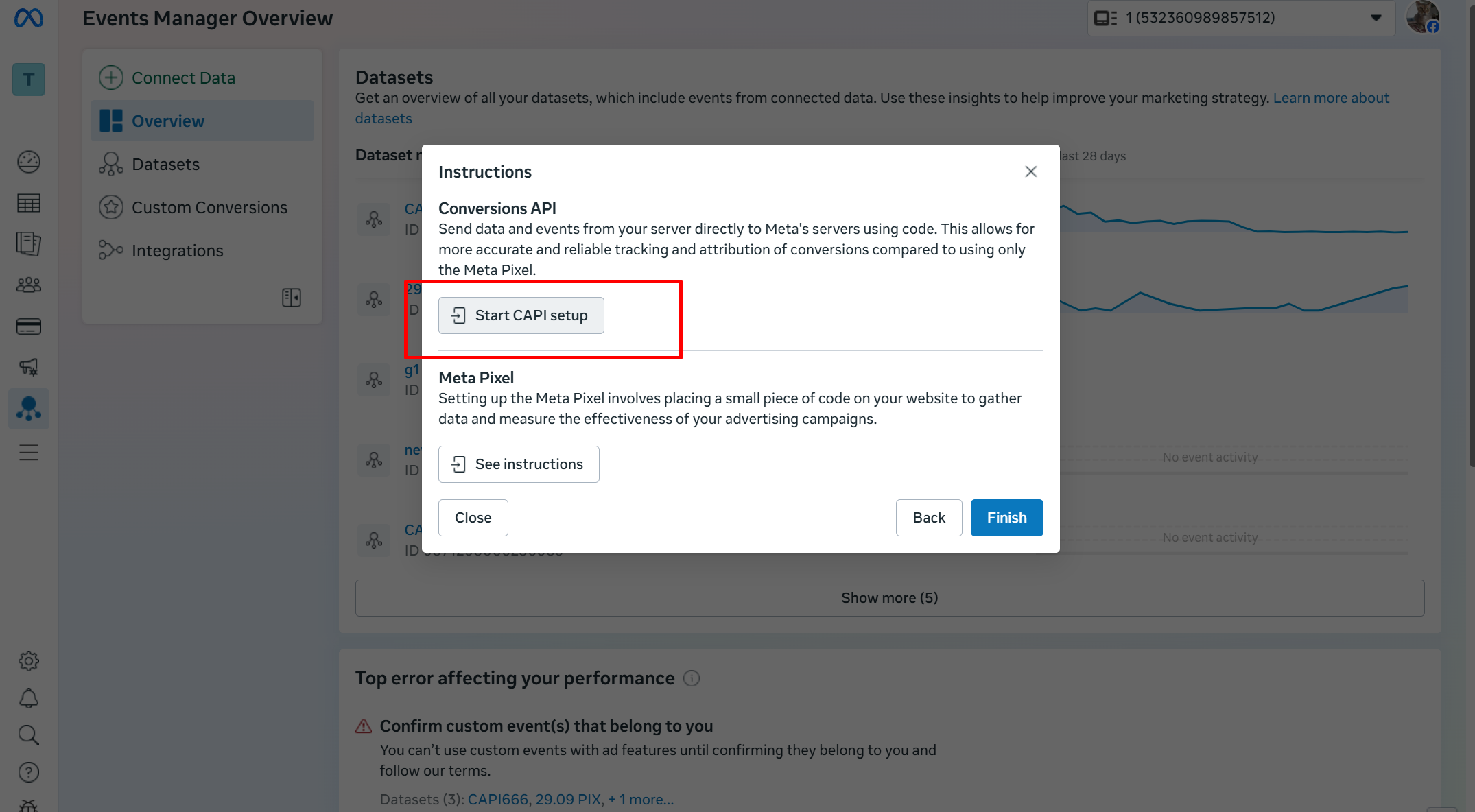Open the ad account selector dropdown
The height and width of the screenshot is (812, 1475).
[x=1240, y=18]
